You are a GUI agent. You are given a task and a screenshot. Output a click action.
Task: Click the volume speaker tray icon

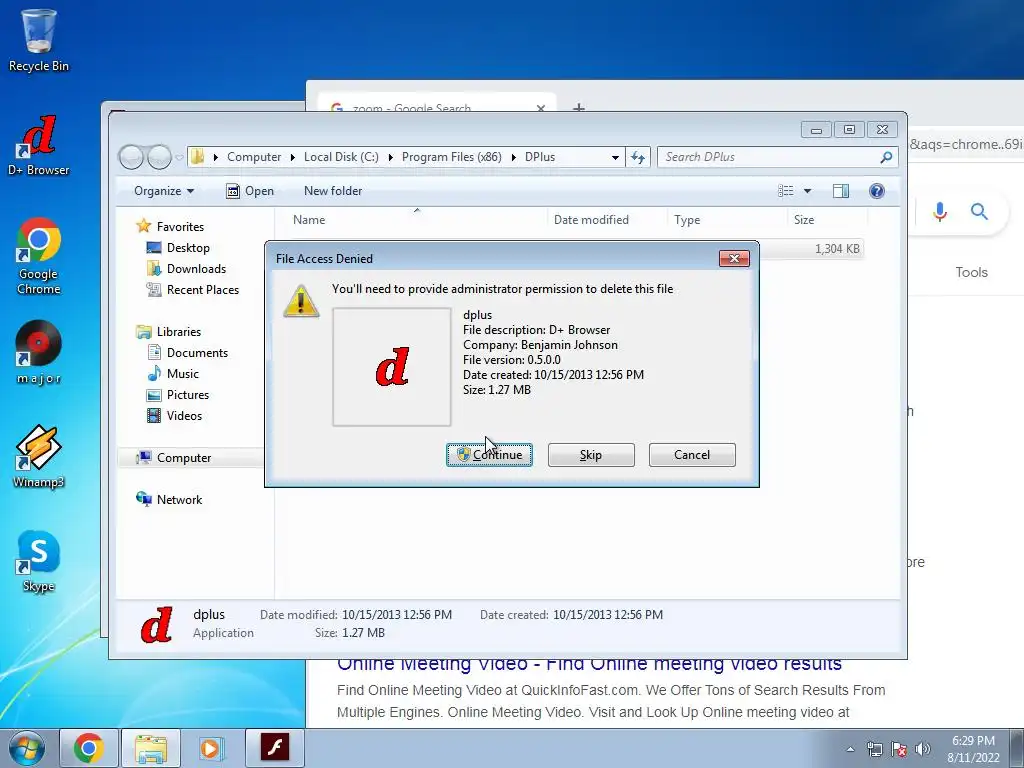(x=923, y=749)
